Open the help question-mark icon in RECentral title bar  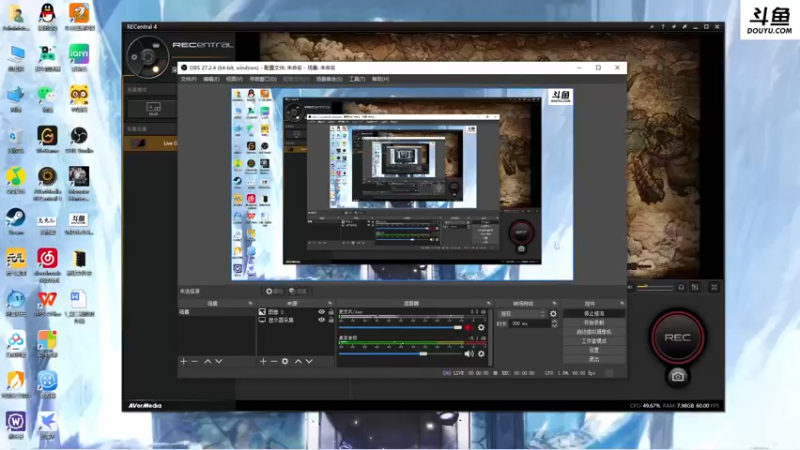(x=663, y=27)
